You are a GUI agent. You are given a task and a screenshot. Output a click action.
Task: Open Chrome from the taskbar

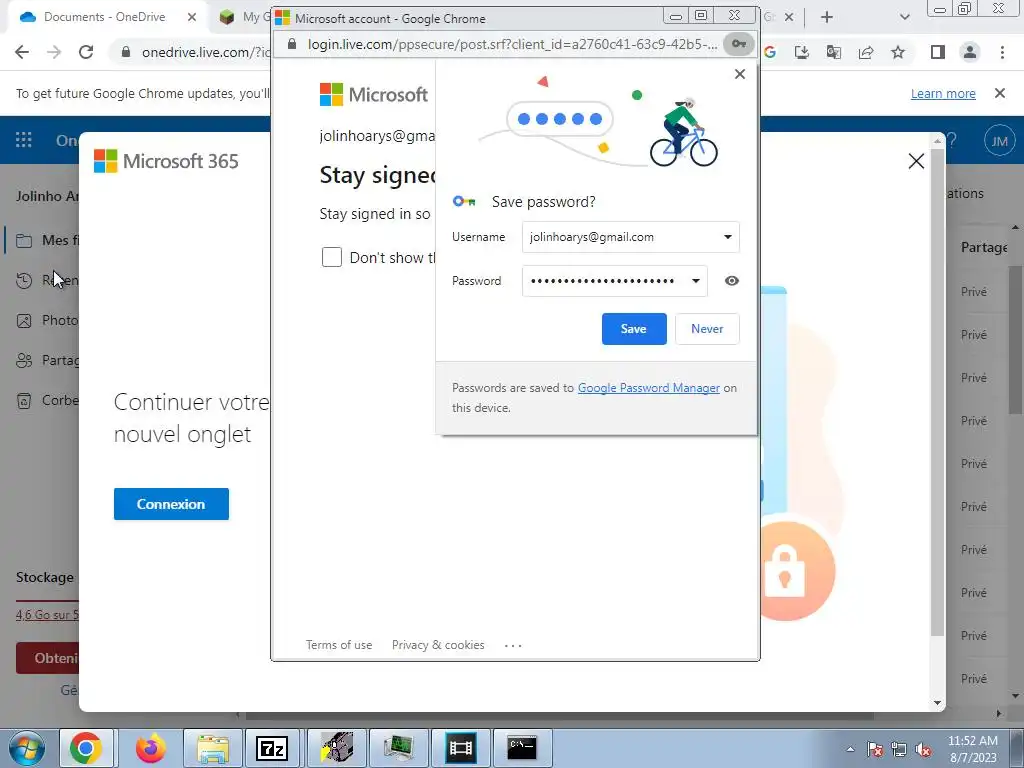coord(86,748)
